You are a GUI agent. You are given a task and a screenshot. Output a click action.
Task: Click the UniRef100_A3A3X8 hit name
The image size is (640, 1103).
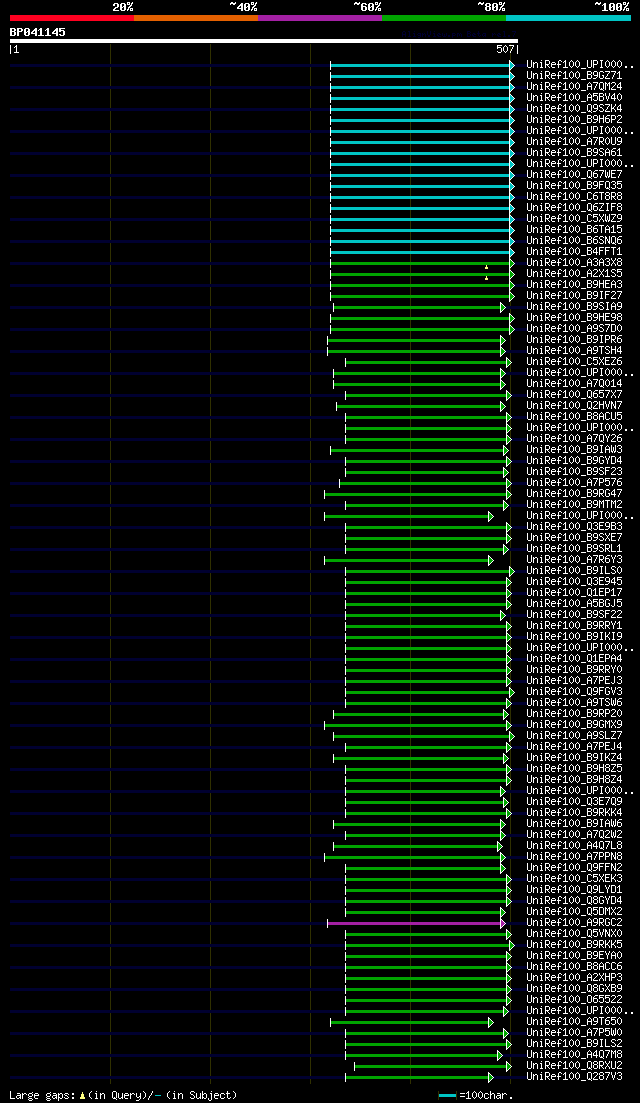pyautogui.click(x=574, y=262)
